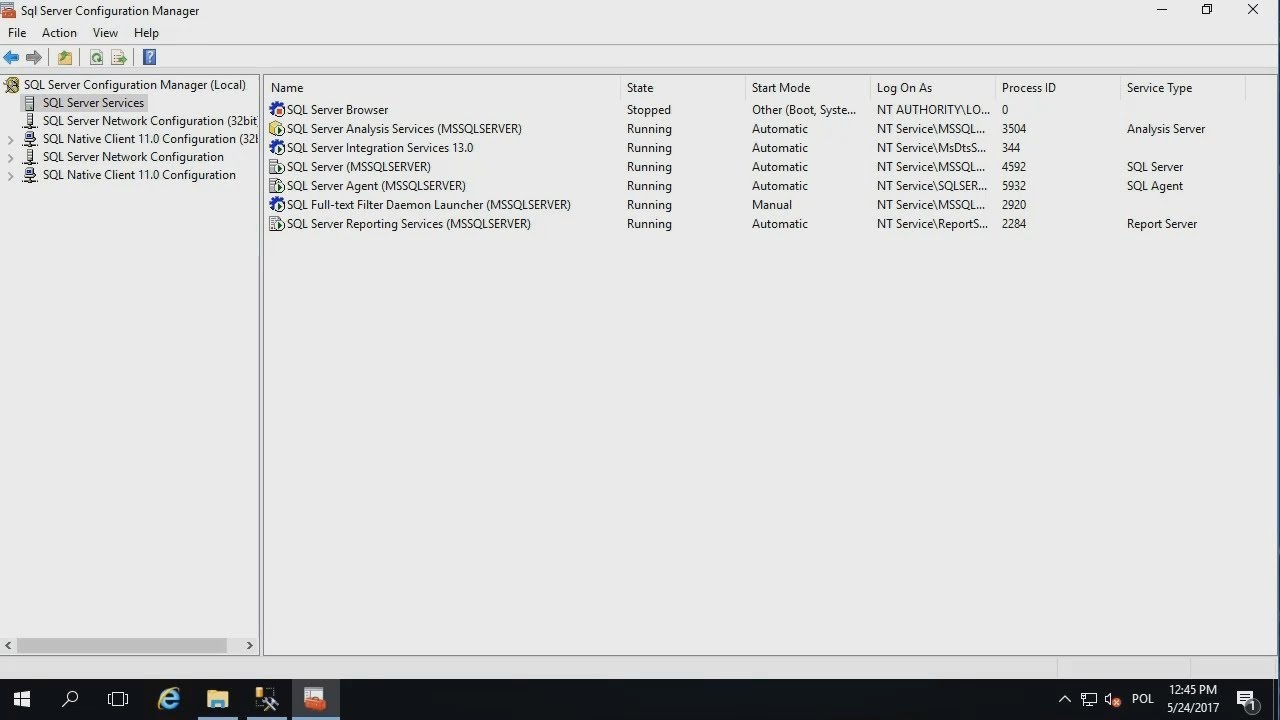Click the icon of the last SQL Native Client 11.0 Configuration node

pyautogui.click(x=31, y=175)
